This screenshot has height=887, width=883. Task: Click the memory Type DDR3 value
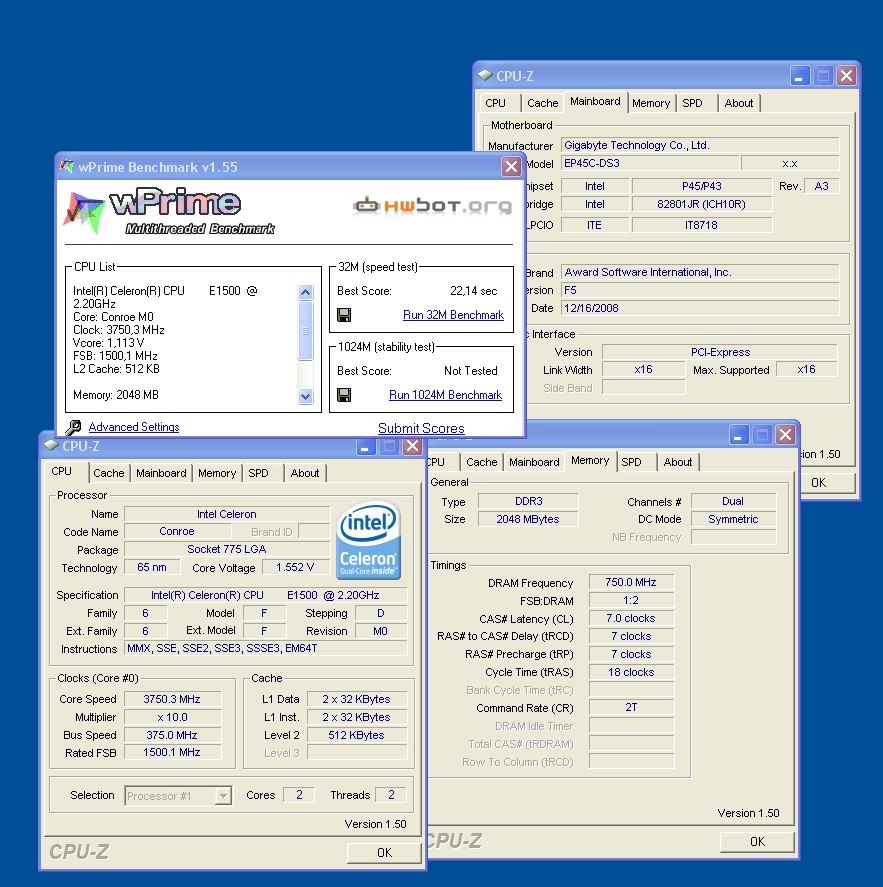coord(528,501)
